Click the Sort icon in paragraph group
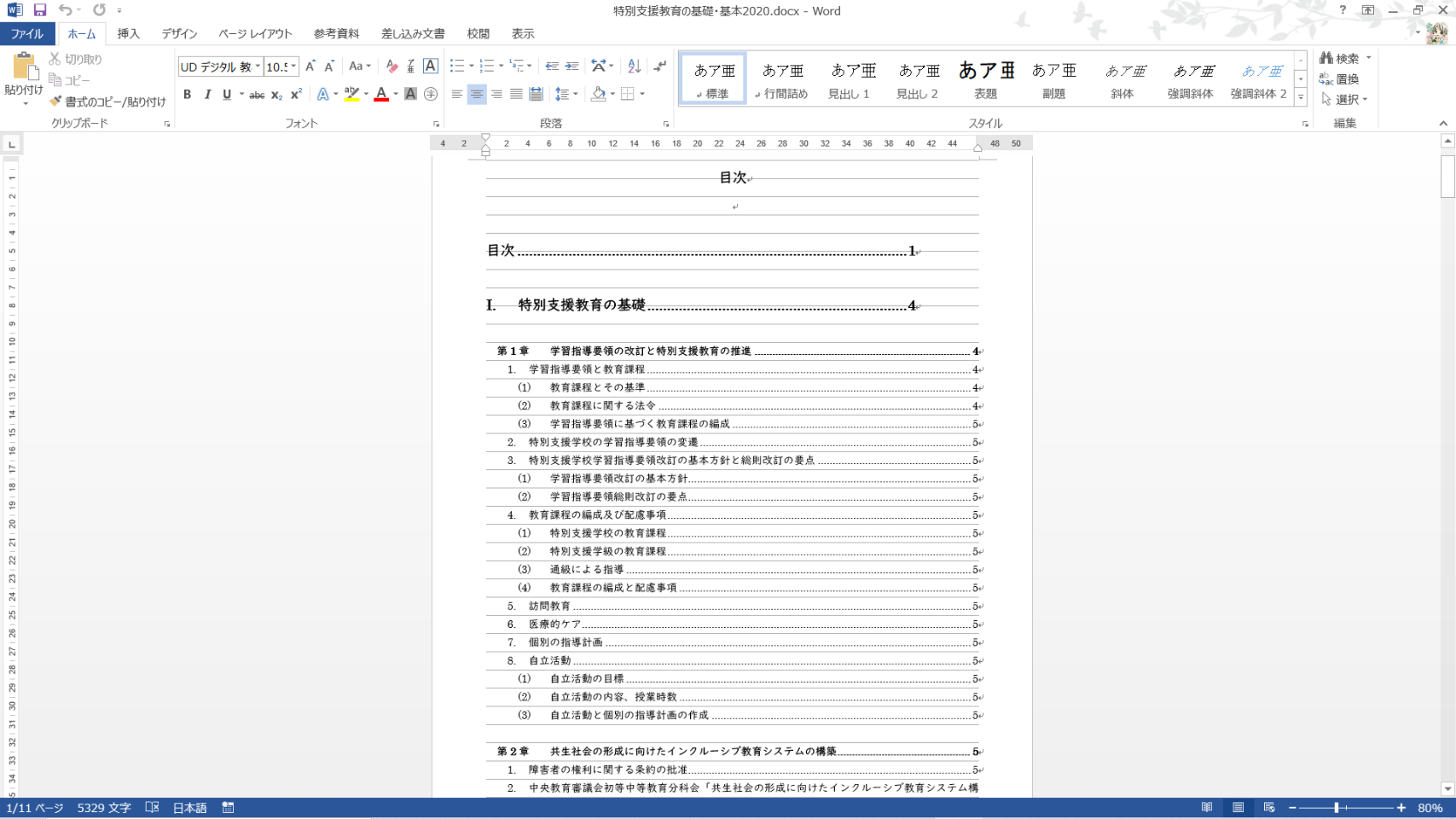The width and height of the screenshot is (1456, 819). [634, 67]
